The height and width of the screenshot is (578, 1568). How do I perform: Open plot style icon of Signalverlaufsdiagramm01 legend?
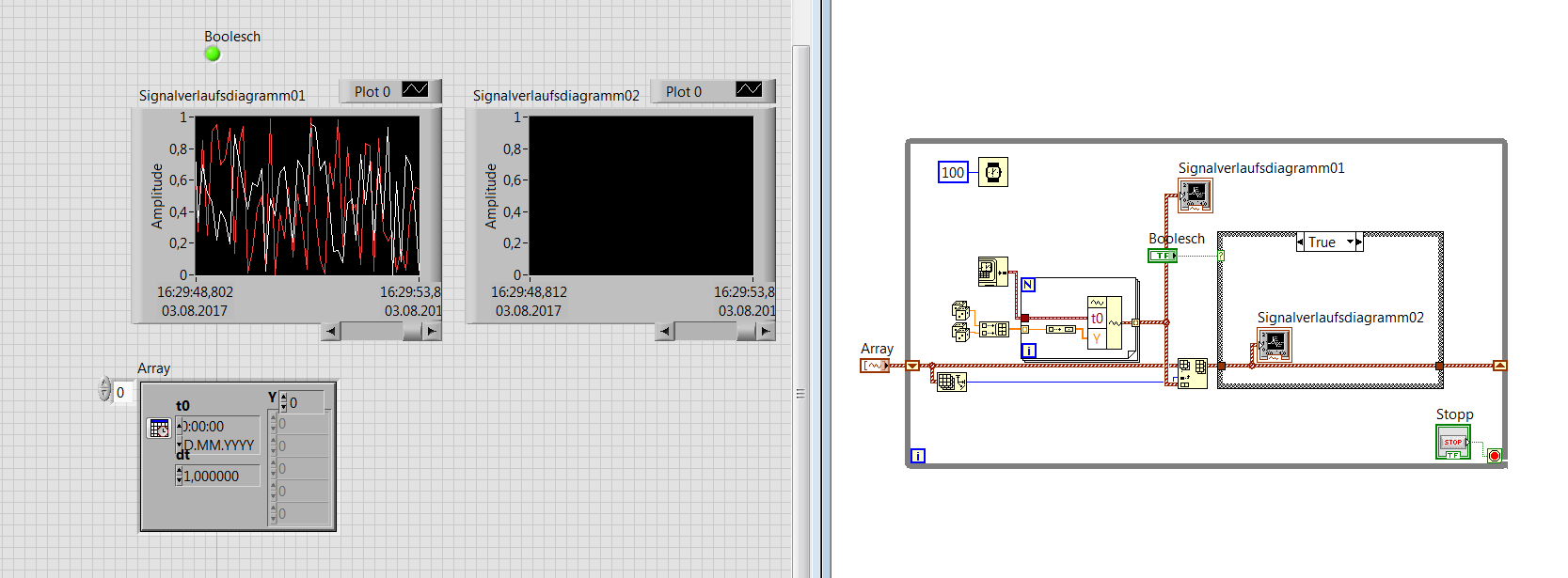[x=415, y=89]
